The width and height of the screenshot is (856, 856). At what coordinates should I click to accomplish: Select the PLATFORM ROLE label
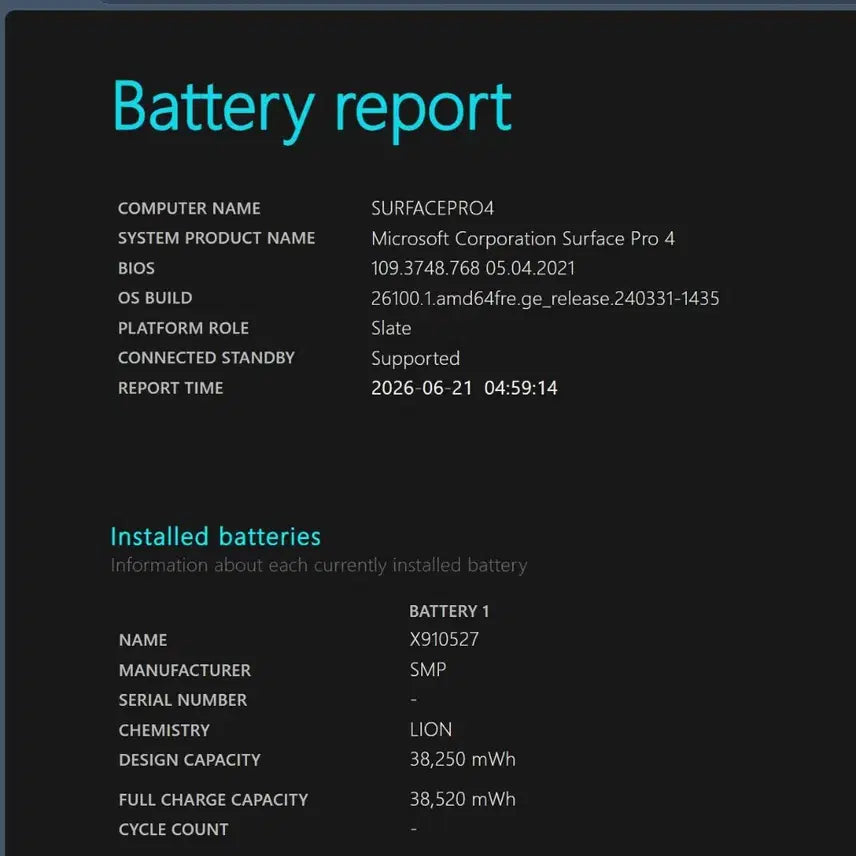[183, 328]
